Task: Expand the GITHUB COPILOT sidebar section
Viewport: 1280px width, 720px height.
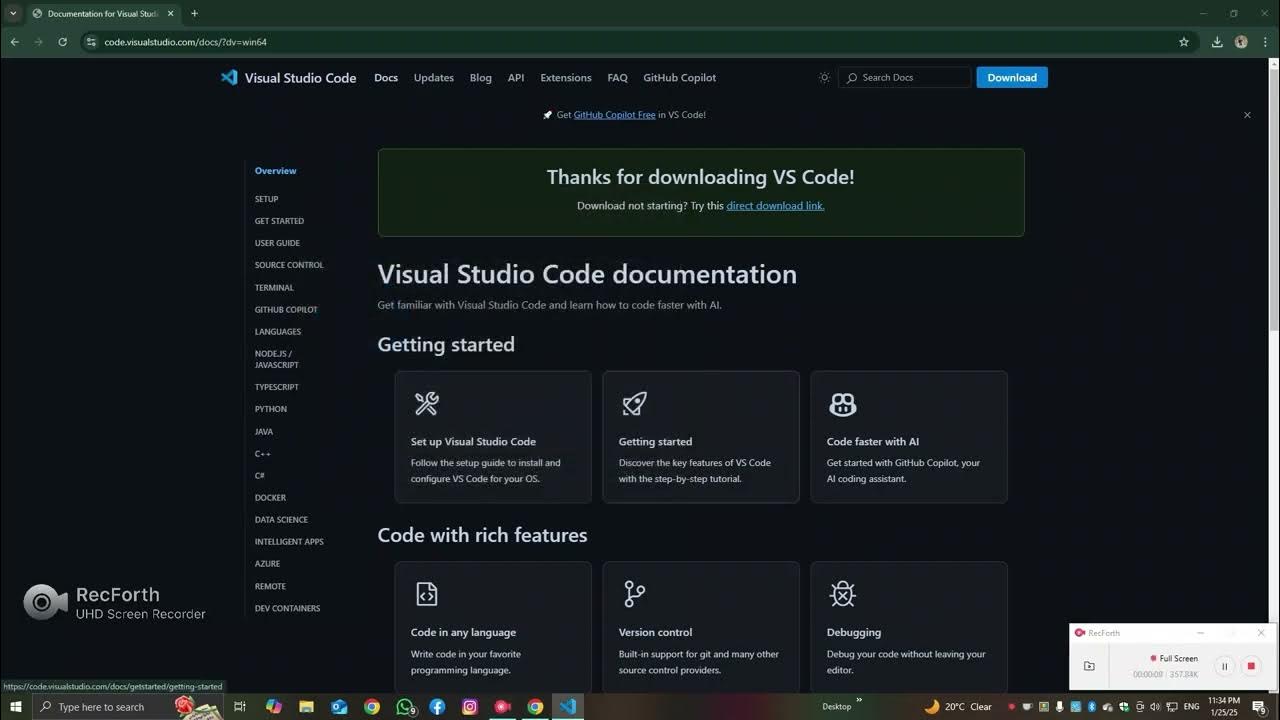Action: pos(286,310)
